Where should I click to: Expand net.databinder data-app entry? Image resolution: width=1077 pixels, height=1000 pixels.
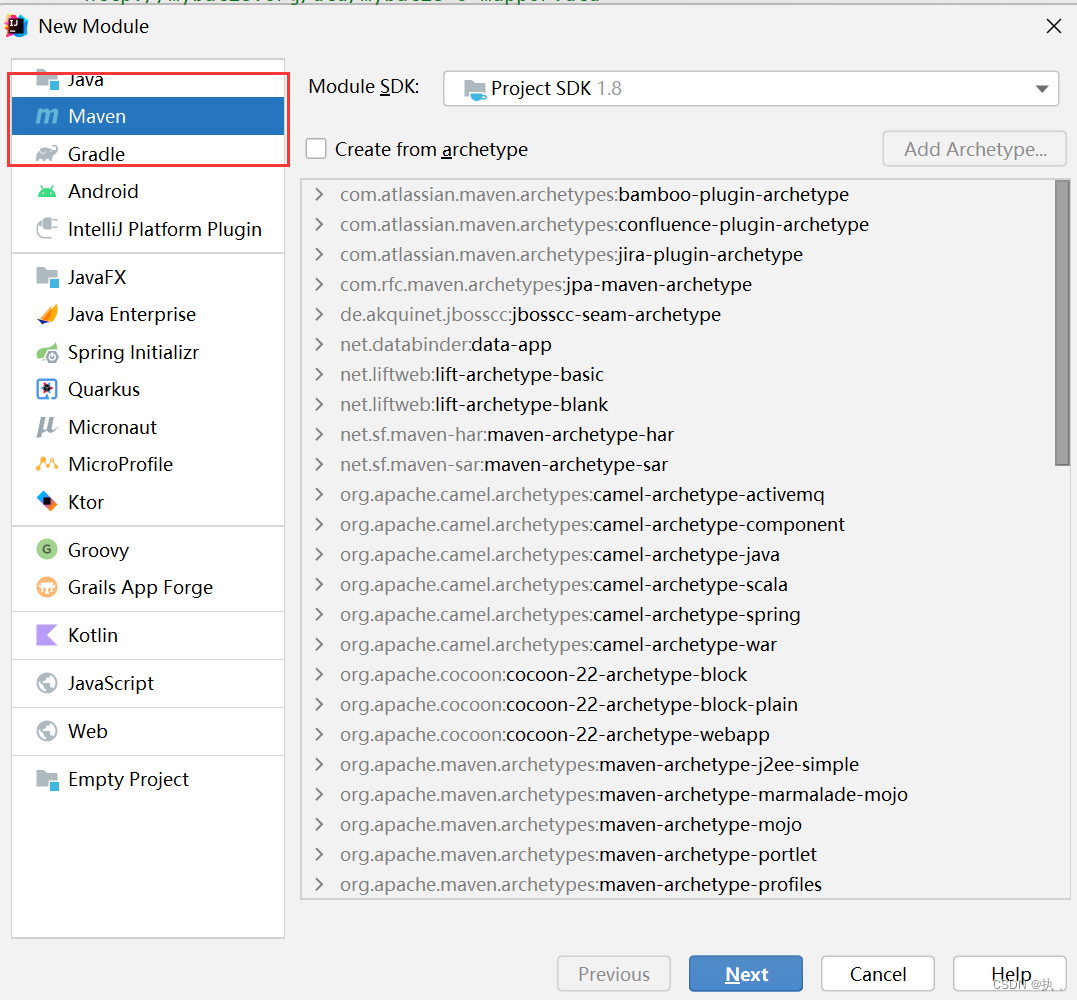pos(319,344)
